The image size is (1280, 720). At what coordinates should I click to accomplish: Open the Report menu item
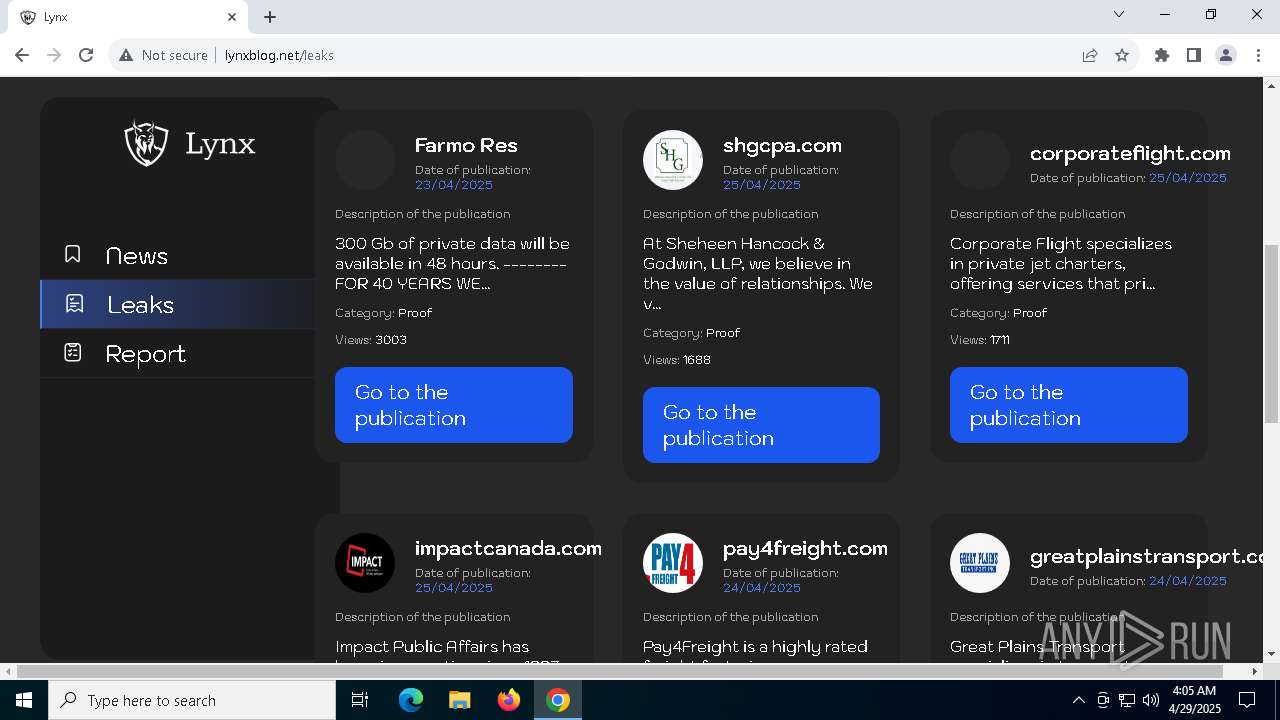[145, 354]
